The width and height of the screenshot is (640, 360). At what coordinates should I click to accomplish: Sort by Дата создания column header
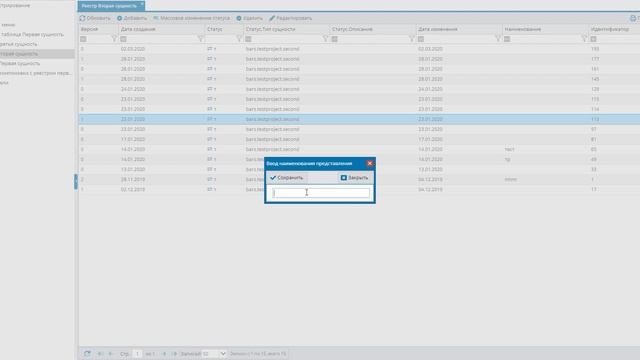click(x=138, y=29)
